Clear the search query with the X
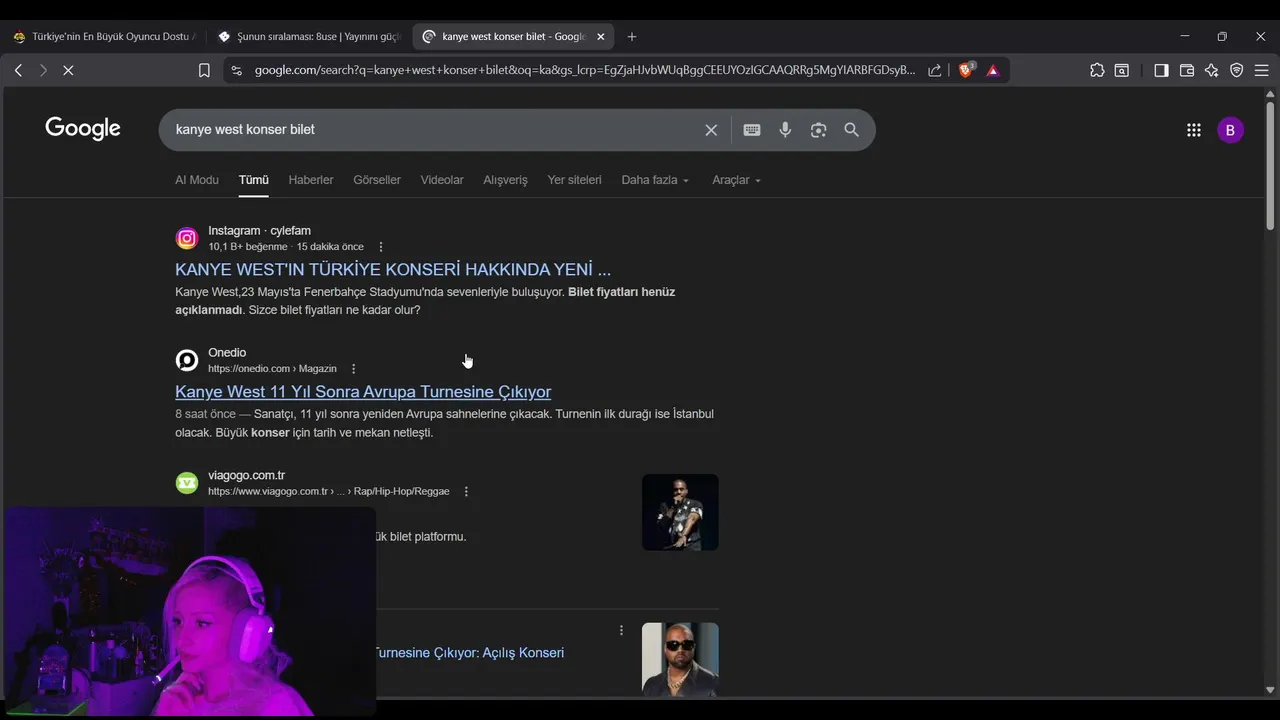Image resolution: width=1280 pixels, height=720 pixels. [x=711, y=130]
